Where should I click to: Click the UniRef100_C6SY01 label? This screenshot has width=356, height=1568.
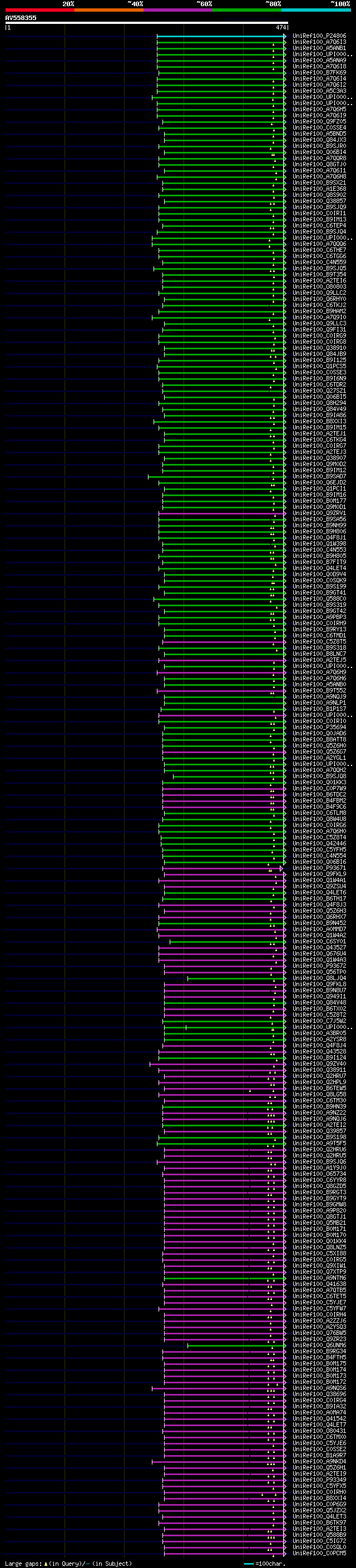pos(319,941)
